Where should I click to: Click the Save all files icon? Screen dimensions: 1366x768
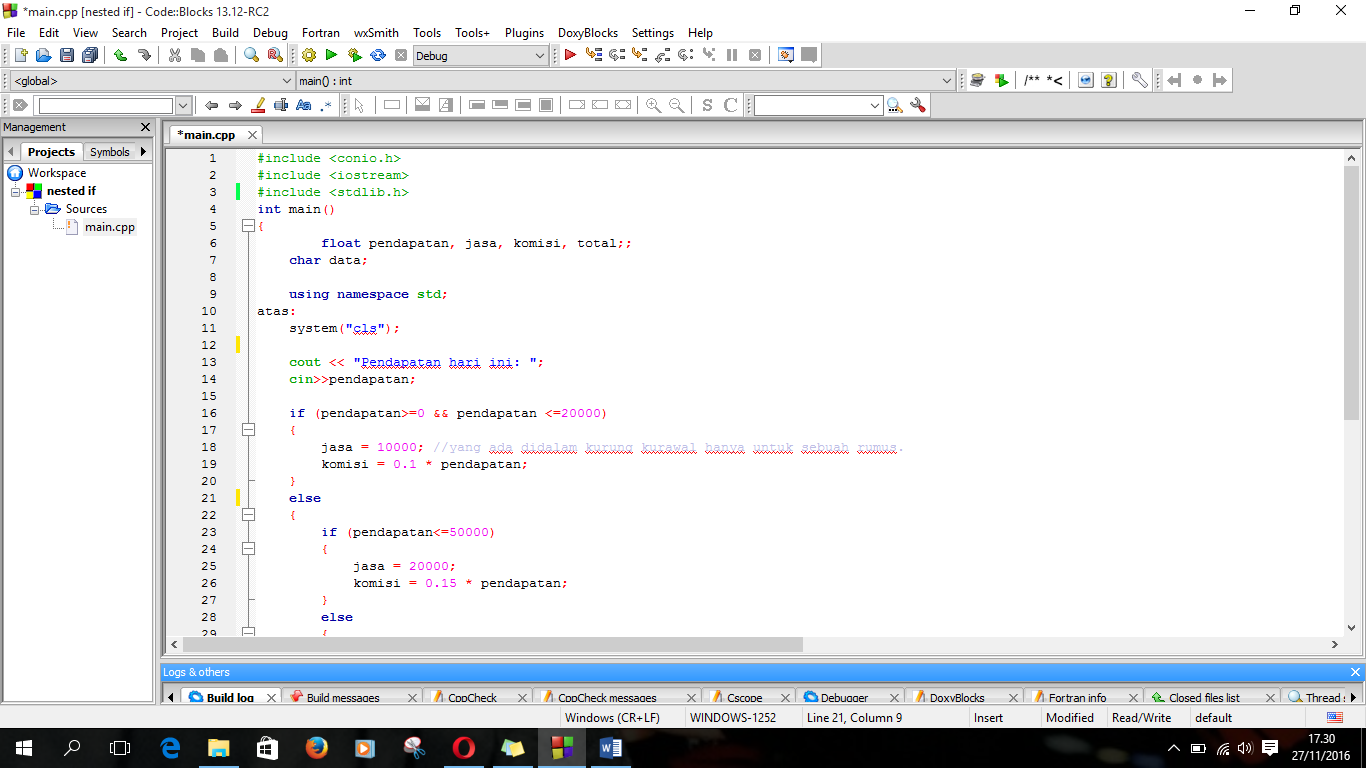90,56
